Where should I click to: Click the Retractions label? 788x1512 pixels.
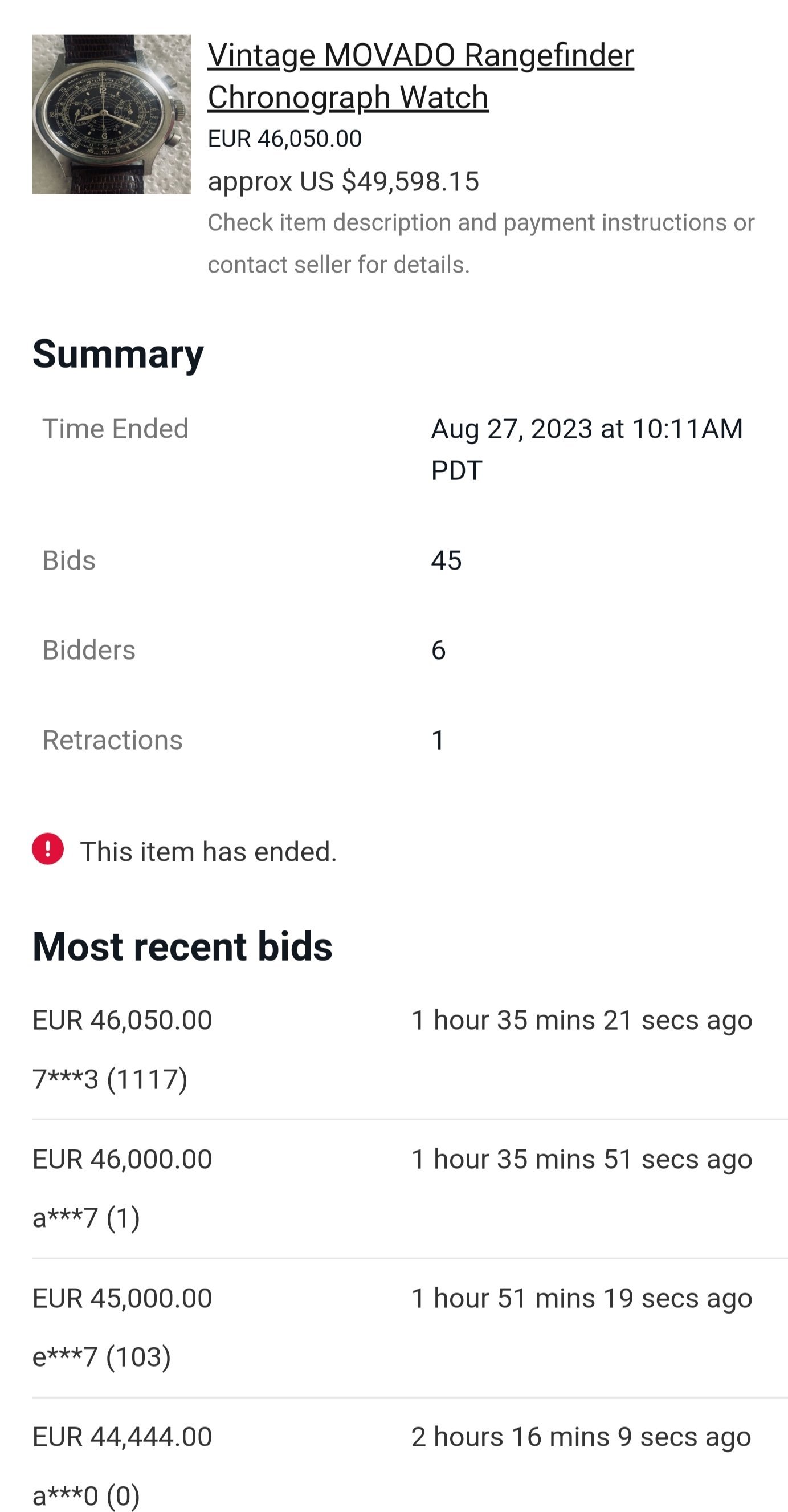click(112, 740)
